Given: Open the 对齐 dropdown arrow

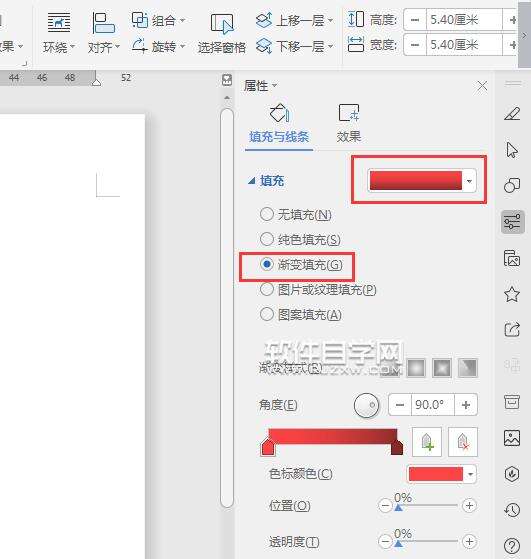Looking at the screenshot, I should click(x=117, y=47).
